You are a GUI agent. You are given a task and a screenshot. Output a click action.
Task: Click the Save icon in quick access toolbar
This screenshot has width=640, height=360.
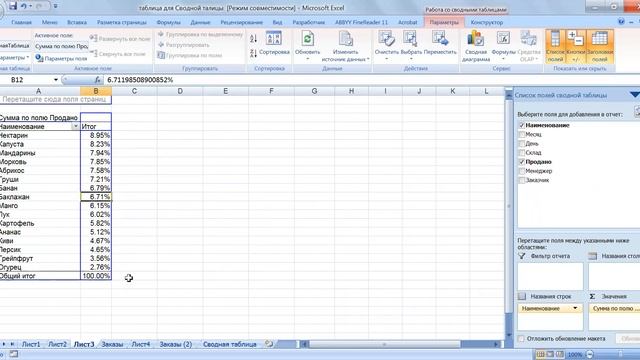pos(13,6)
